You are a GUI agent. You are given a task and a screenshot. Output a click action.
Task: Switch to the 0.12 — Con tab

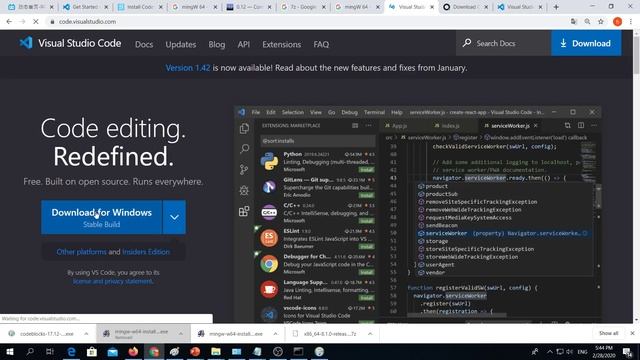249,7
